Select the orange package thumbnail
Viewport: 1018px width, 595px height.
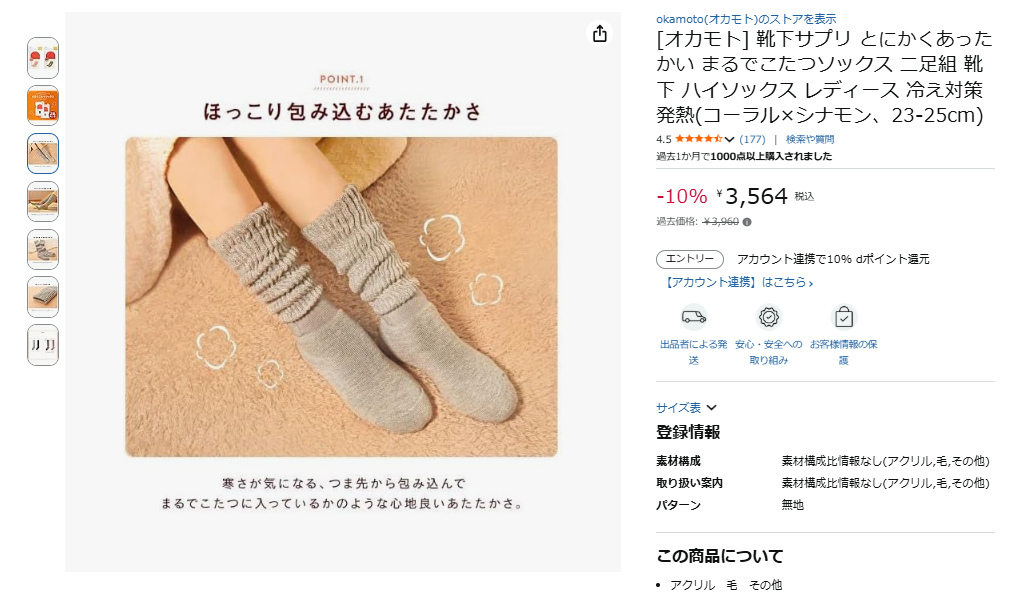click(43, 105)
